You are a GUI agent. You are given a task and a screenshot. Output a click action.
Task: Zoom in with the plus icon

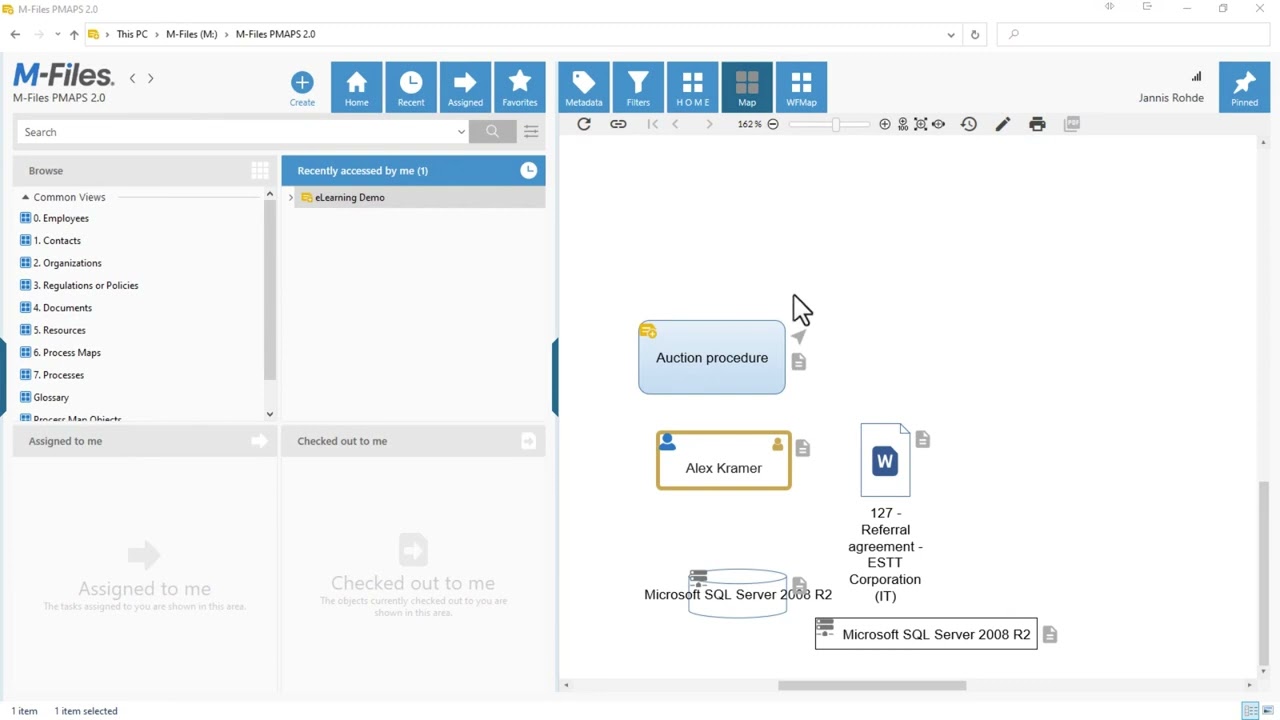pyautogui.click(x=885, y=124)
